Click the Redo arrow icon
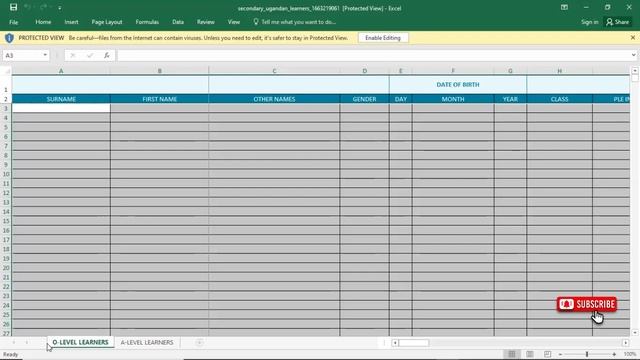The image size is (640, 360). (43, 7)
